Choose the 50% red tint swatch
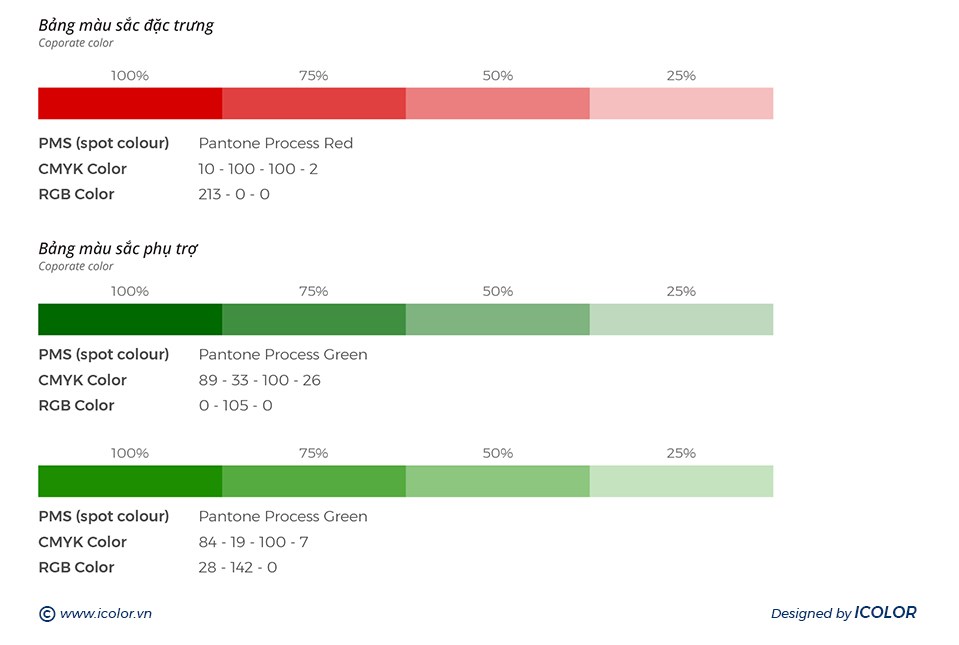Image resolution: width=959 pixels, height=645 pixels. (x=497, y=103)
